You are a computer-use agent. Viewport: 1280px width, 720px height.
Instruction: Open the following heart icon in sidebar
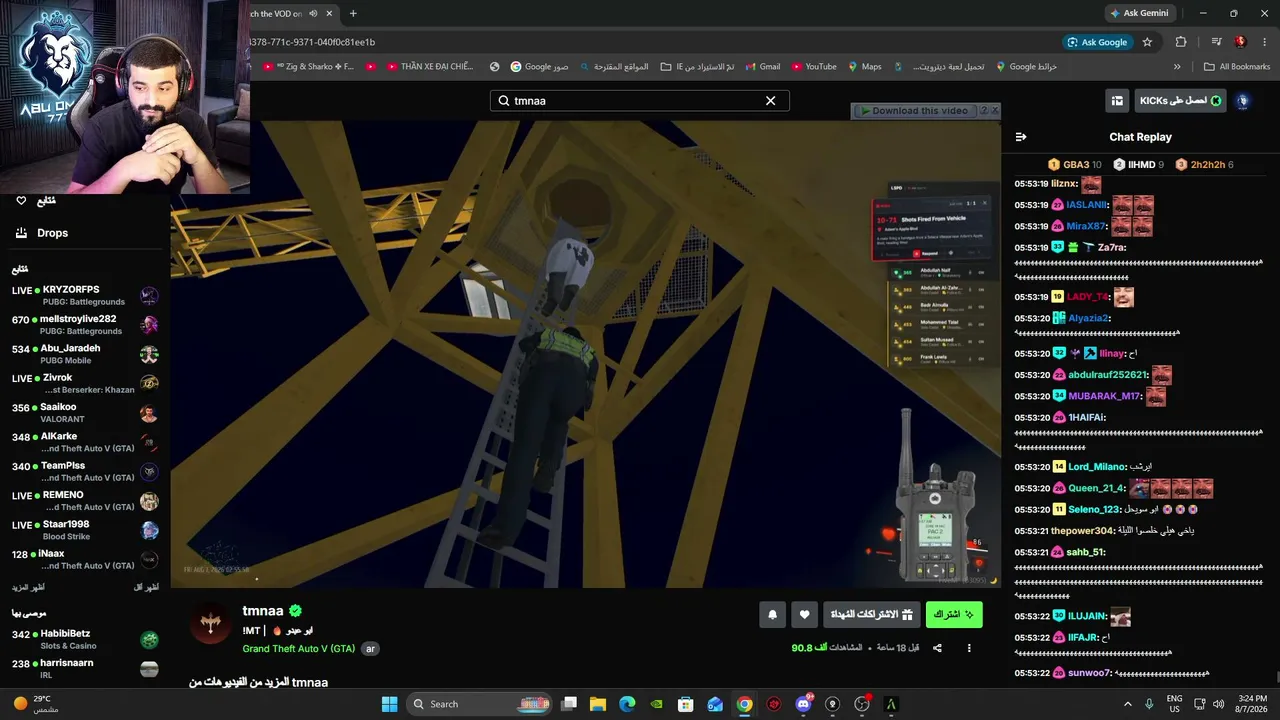[x=21, y=201]
